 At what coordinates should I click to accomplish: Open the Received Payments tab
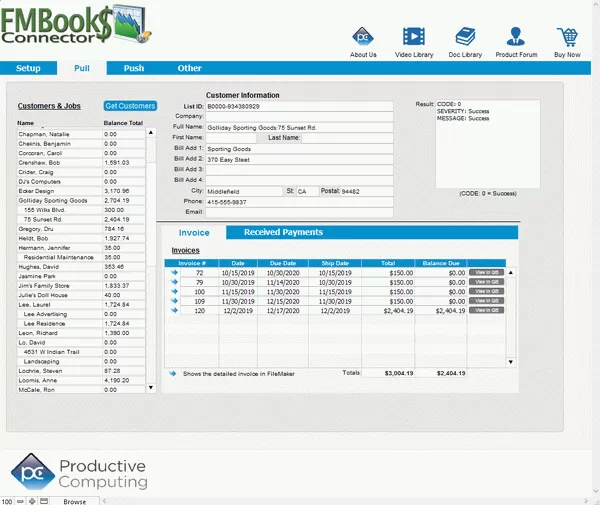pyautogui.click(x=283, y=232)
